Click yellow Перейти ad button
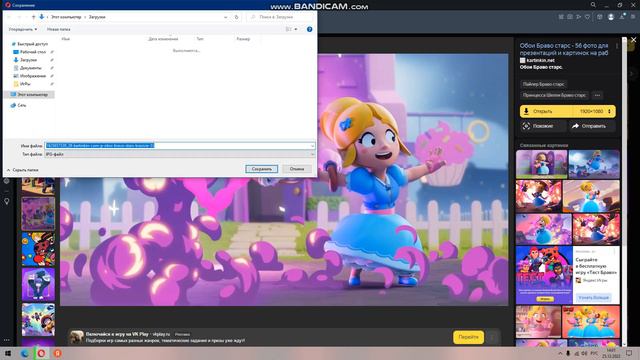 click(x=468, y=337)
